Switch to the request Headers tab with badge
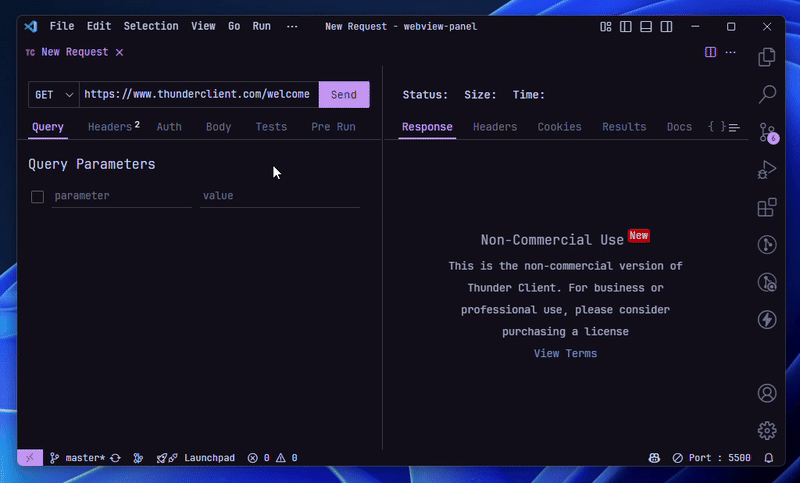Screen dimensions: 800x483 [x=113, y=127]
